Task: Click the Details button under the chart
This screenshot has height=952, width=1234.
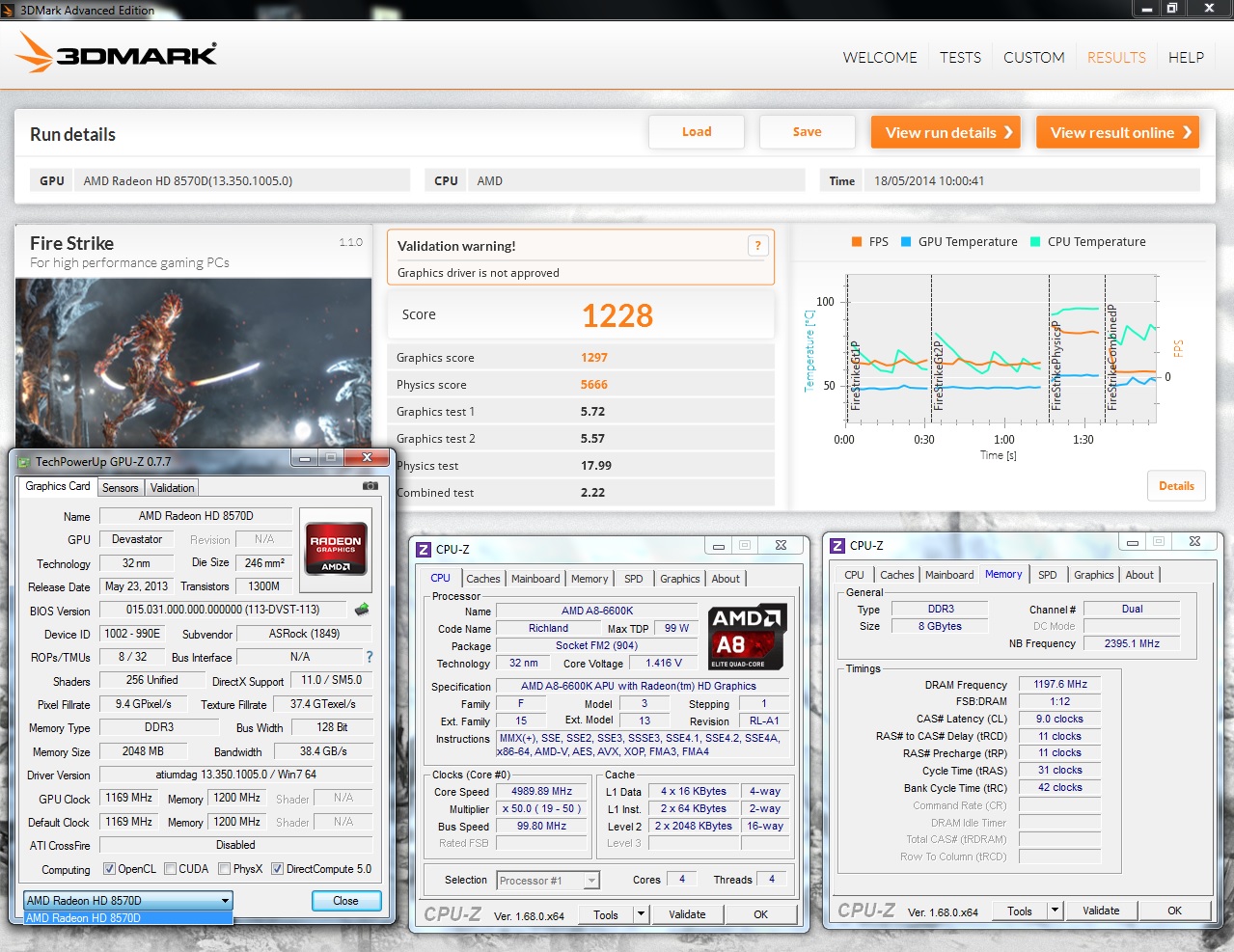Action: [x=1176, y=486]
